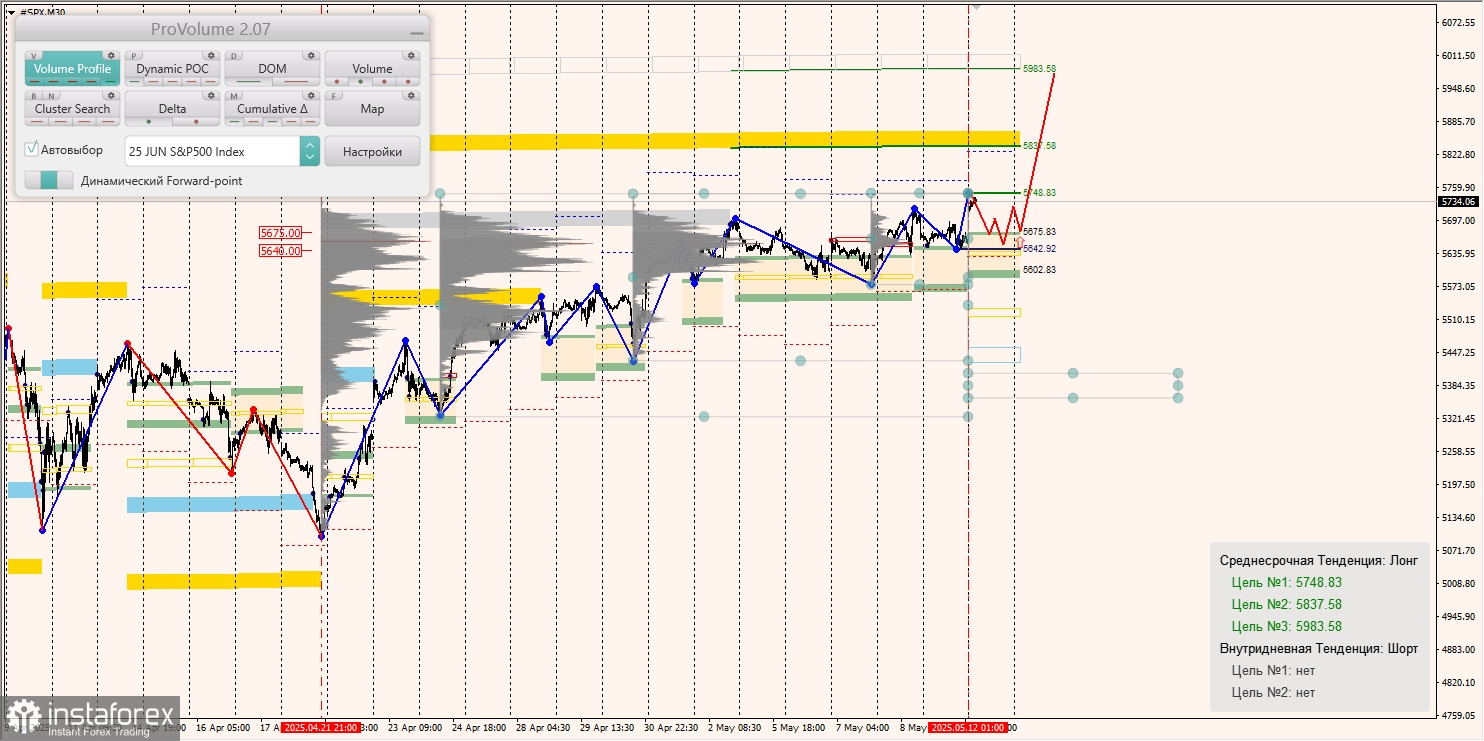Open Dynamic POC gear settings
The width and height of the screenshot is (1484, 741).
[211, 56]
